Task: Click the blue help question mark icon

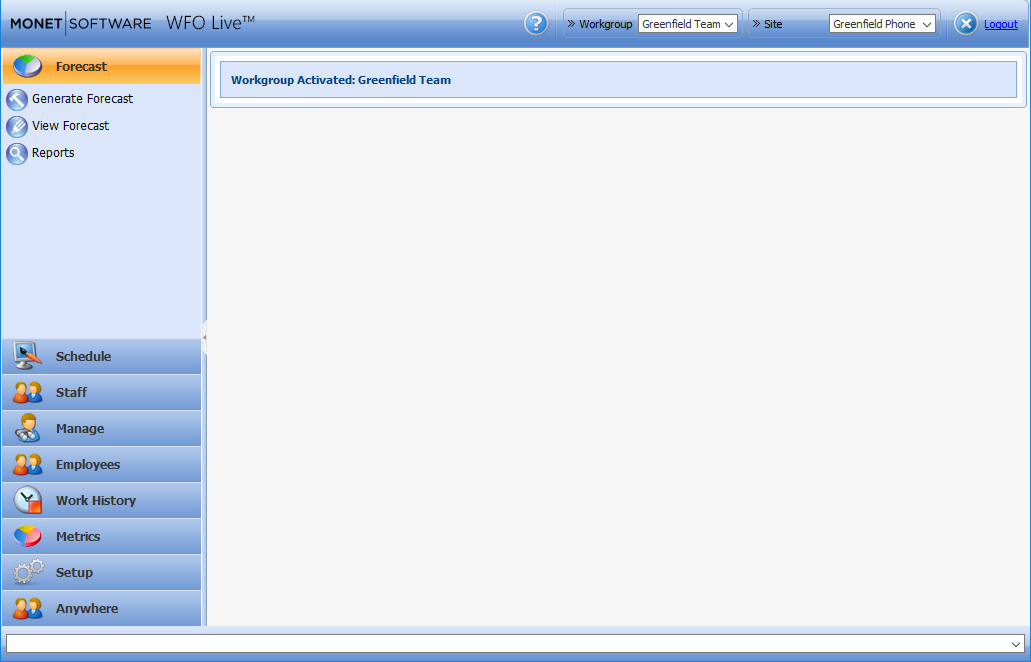Action: point(536,24)
